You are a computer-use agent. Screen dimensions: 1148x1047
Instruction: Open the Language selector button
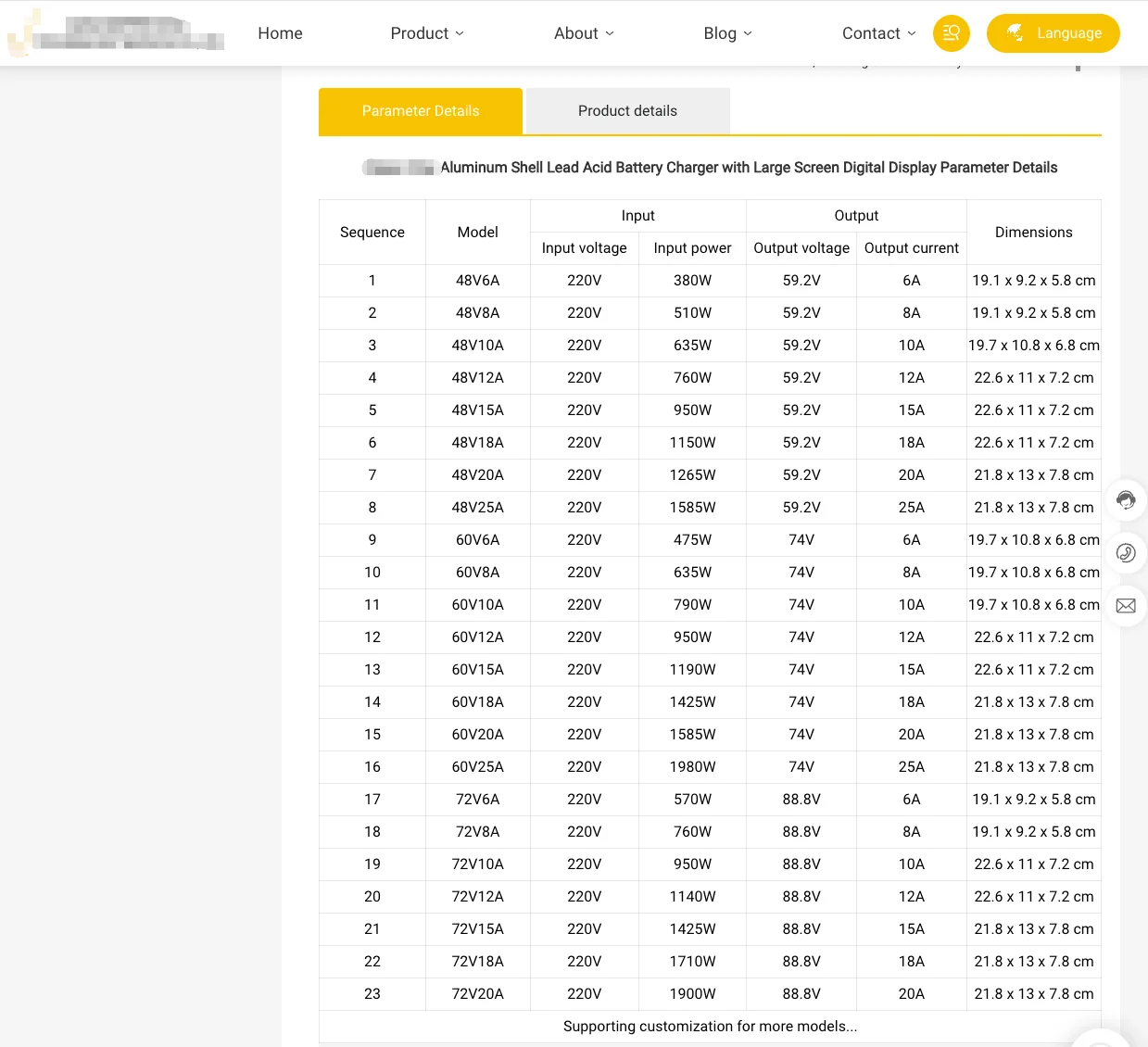click(x=1053, y=33)
